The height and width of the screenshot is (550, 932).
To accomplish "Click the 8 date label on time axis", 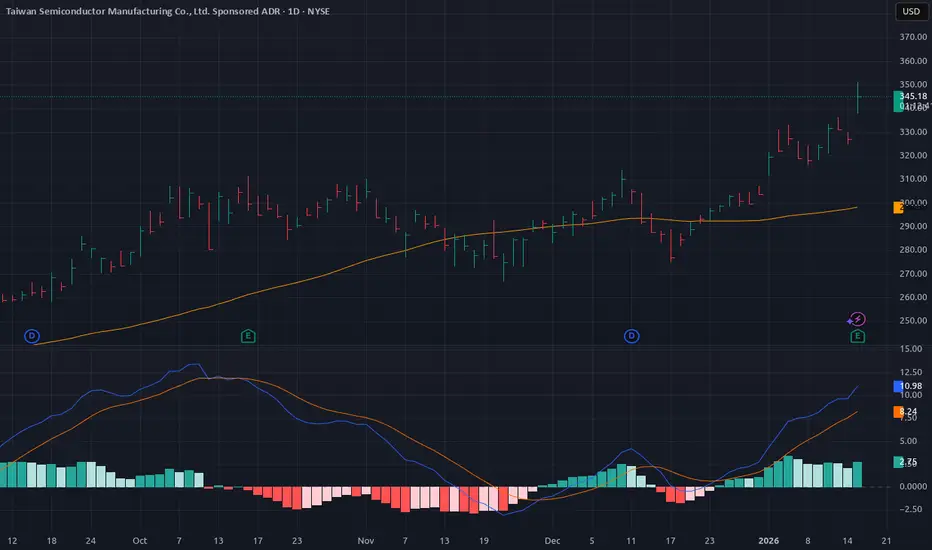I will point(807,540).
